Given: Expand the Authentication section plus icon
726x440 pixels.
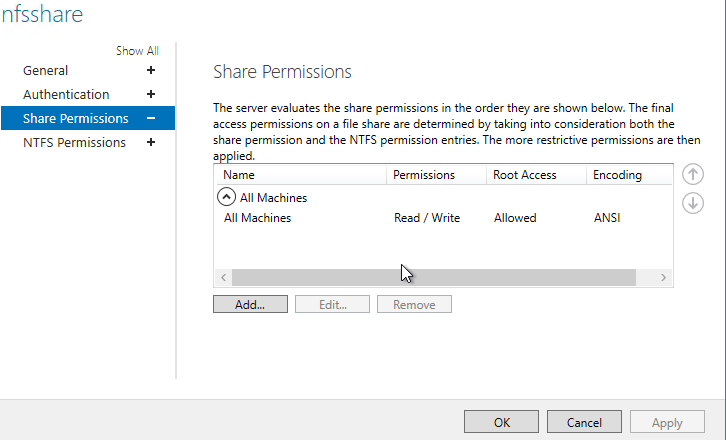Looking at the screenshot, I should tap(151, 94).
